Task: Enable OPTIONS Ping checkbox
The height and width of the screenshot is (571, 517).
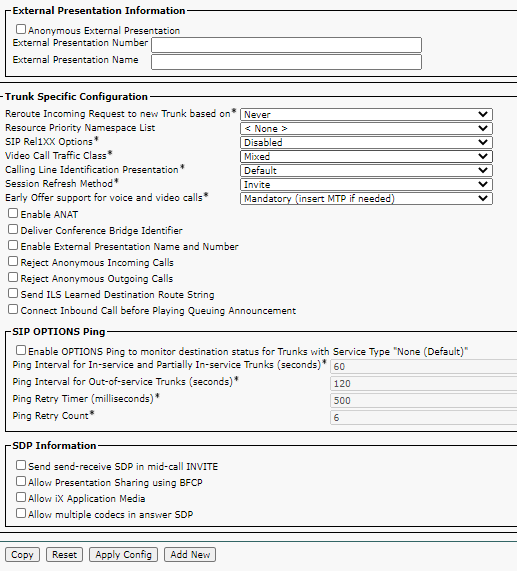Action: coord(21,350)
